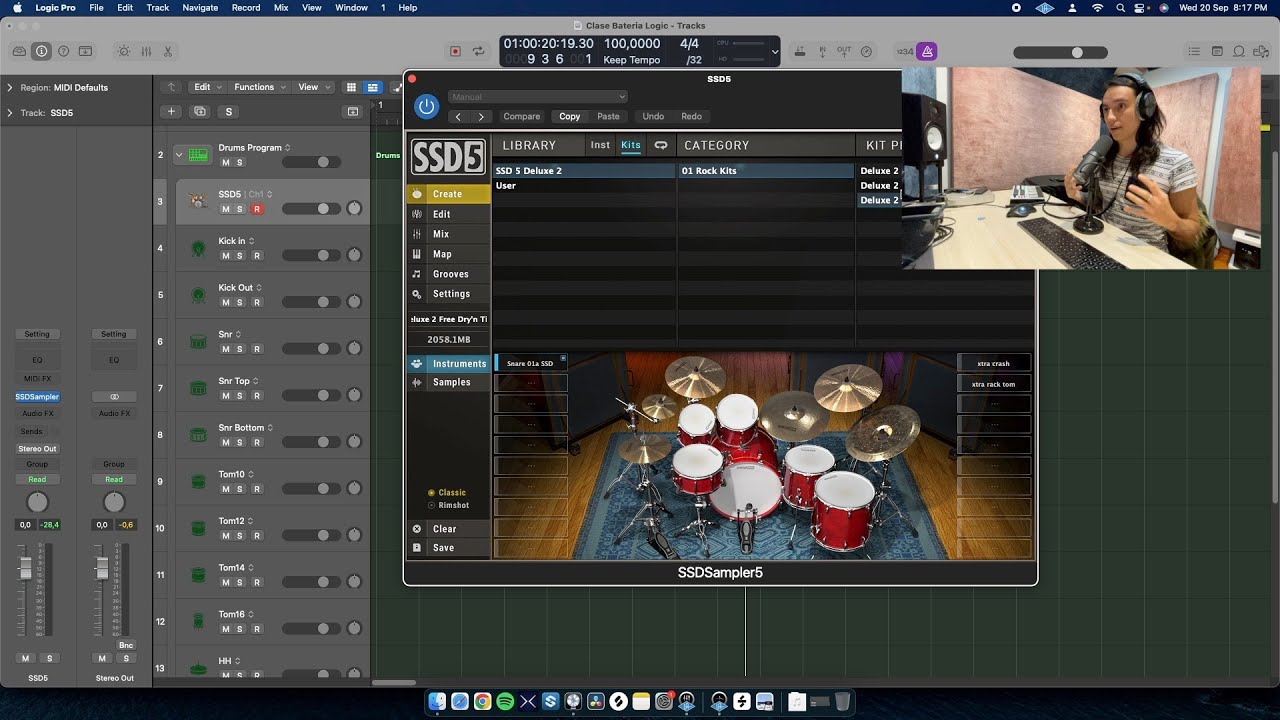Click the Compare button in plugin header

click(x=521, y=116)
